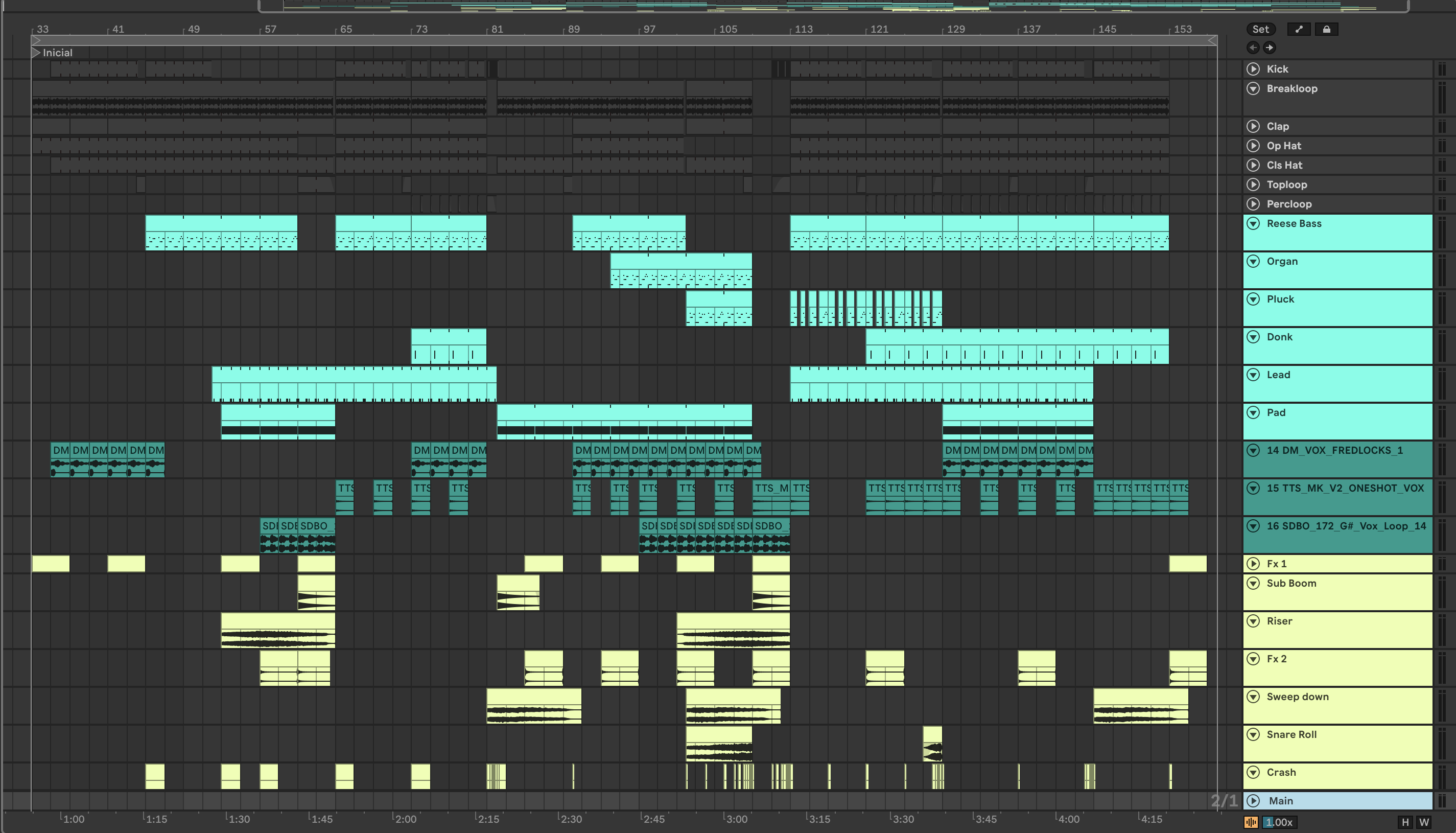Toggle the orange waveform button
This screenshot has height=833, width=1456.
pyautogui.click(x=1251, y=822)
